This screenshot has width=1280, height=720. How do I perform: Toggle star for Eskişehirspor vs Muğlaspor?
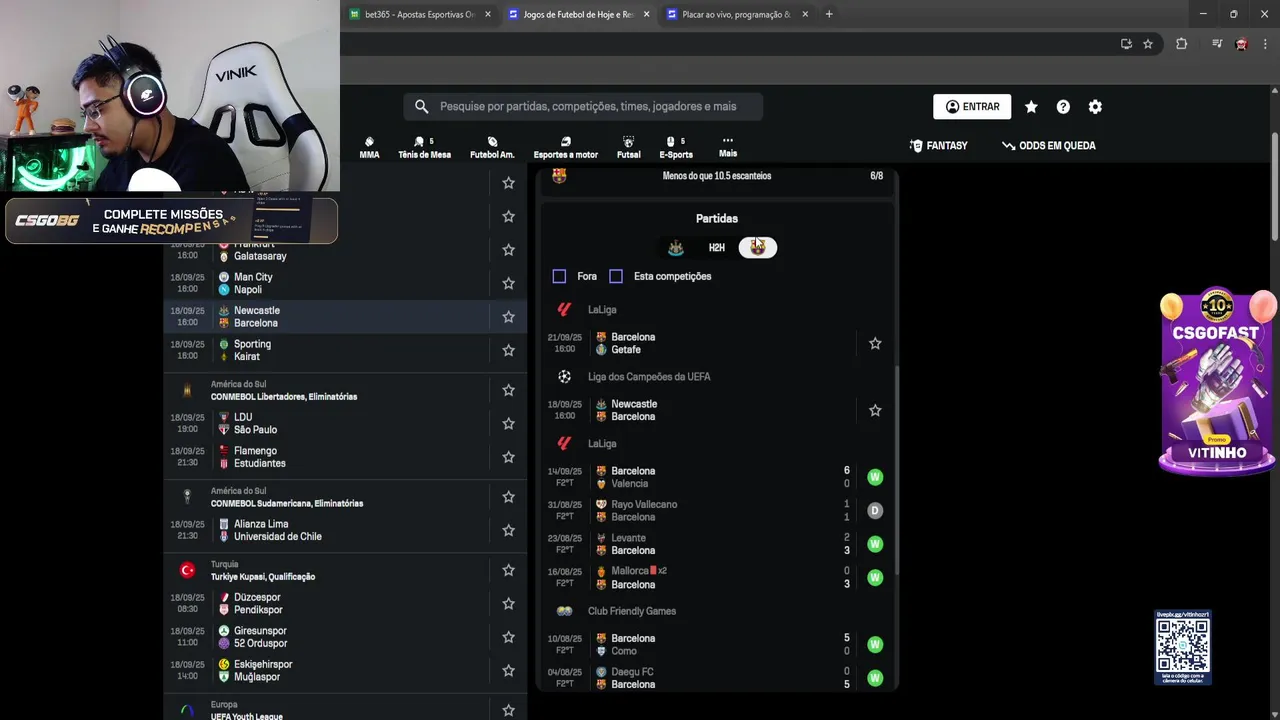(x=508, y=670)
